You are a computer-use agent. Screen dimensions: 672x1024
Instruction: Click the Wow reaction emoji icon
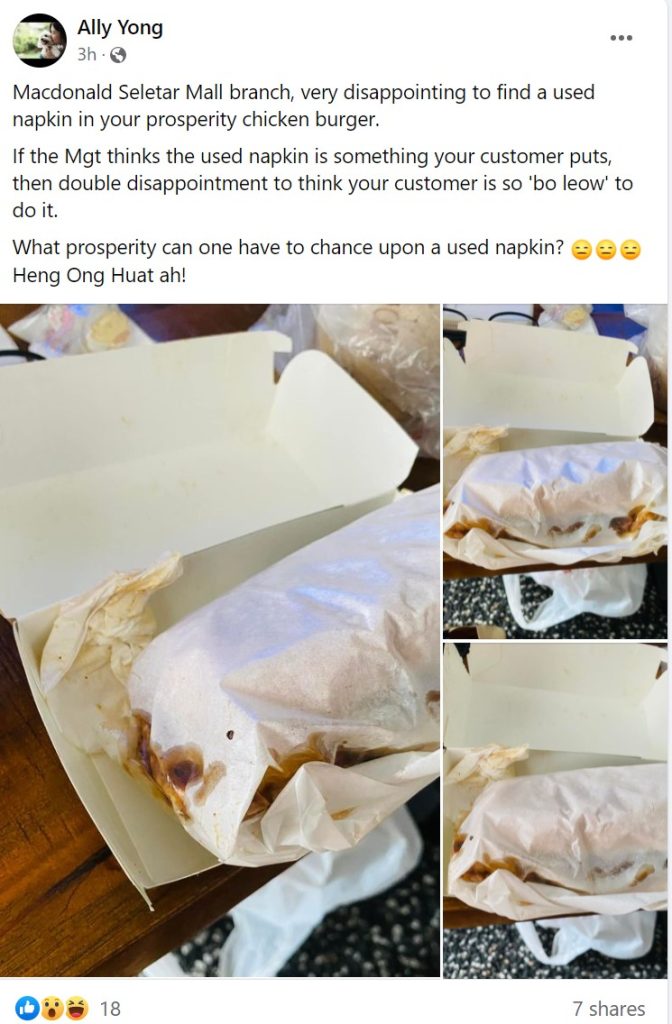click(52, 1008)
